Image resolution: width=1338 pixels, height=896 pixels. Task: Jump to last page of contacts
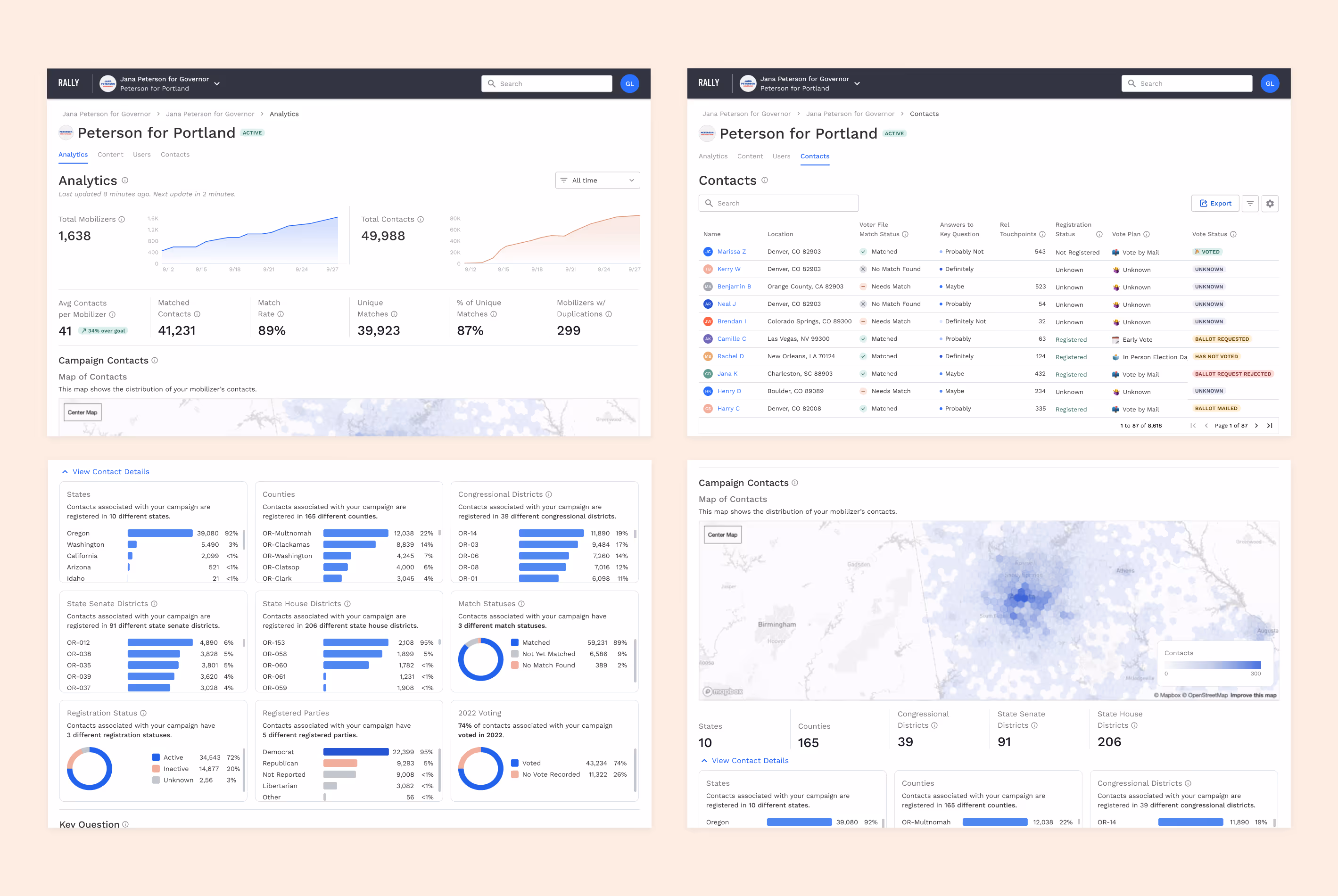coord(1270,426)
